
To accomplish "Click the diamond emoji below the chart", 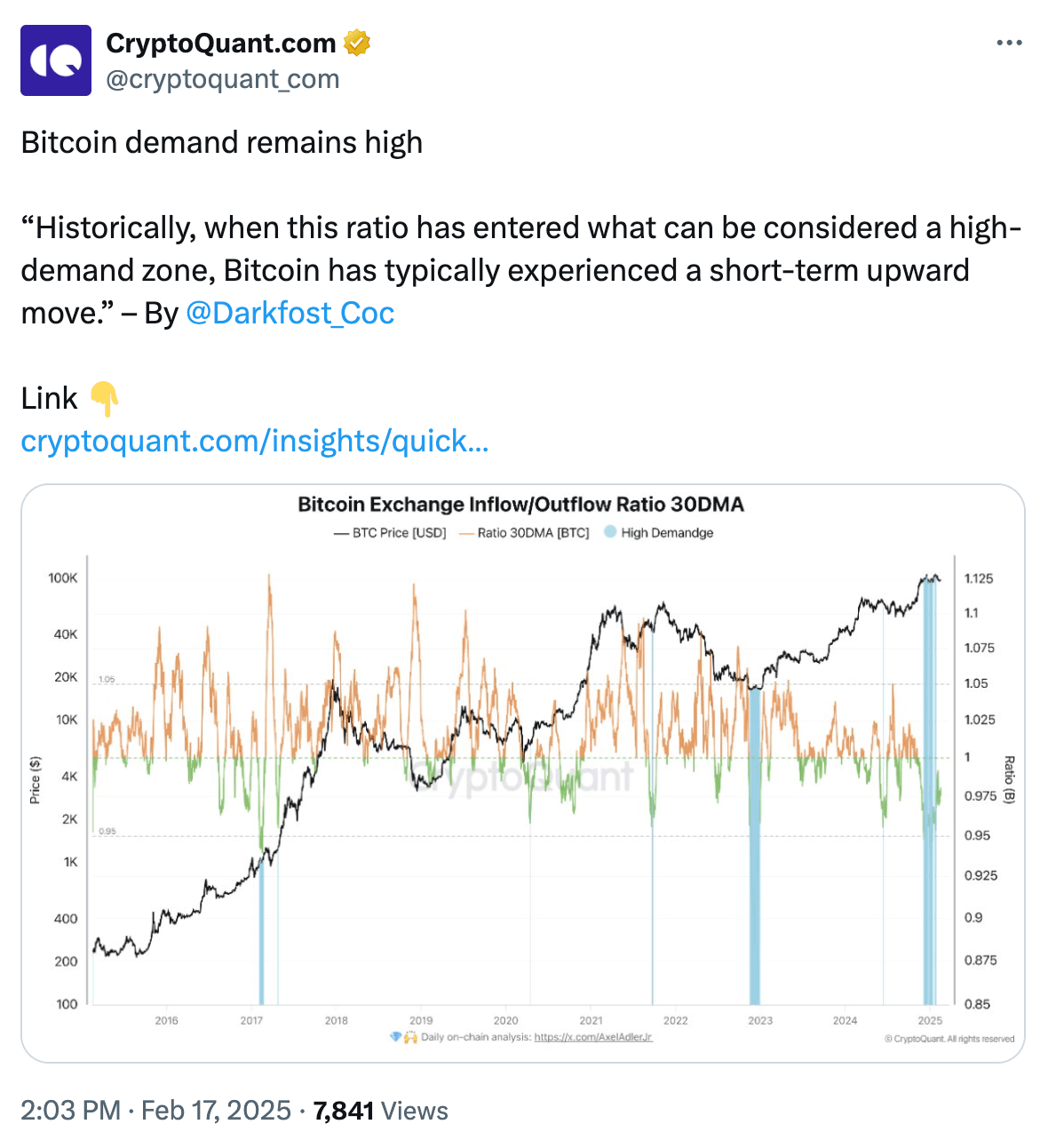I will tap(395, 1037).
